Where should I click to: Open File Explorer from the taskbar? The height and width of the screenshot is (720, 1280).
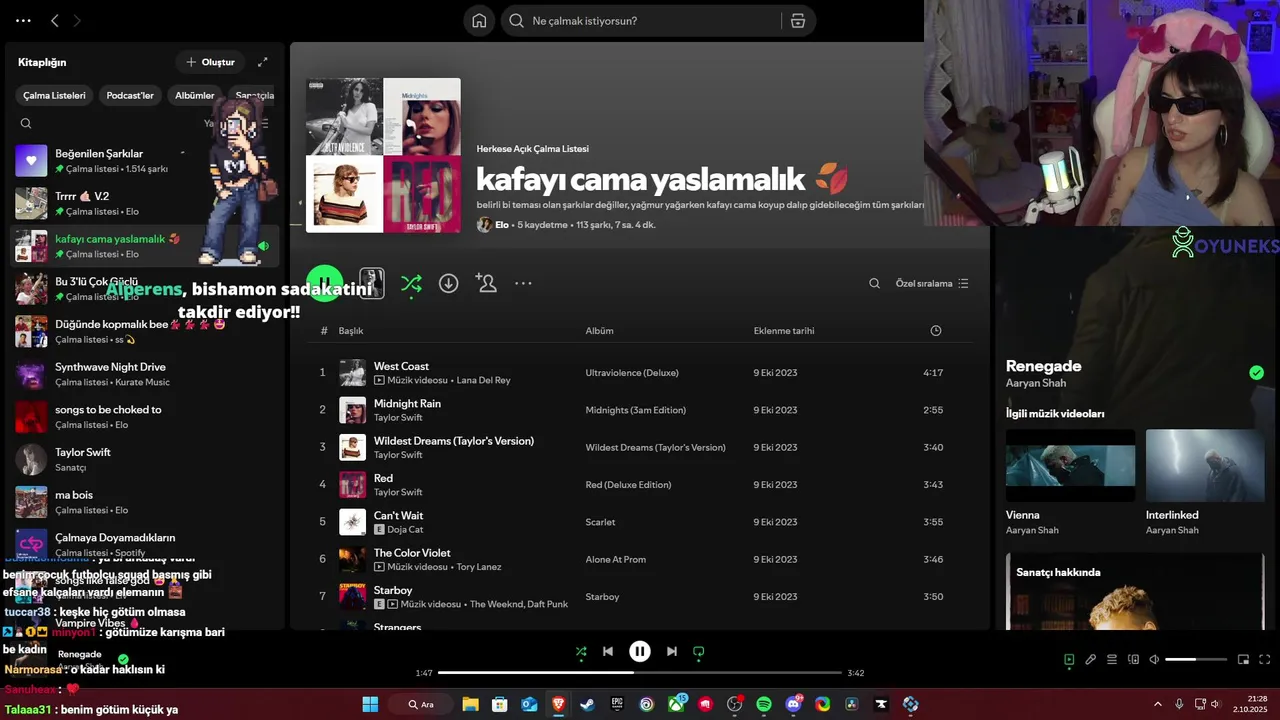pos(470,704)
